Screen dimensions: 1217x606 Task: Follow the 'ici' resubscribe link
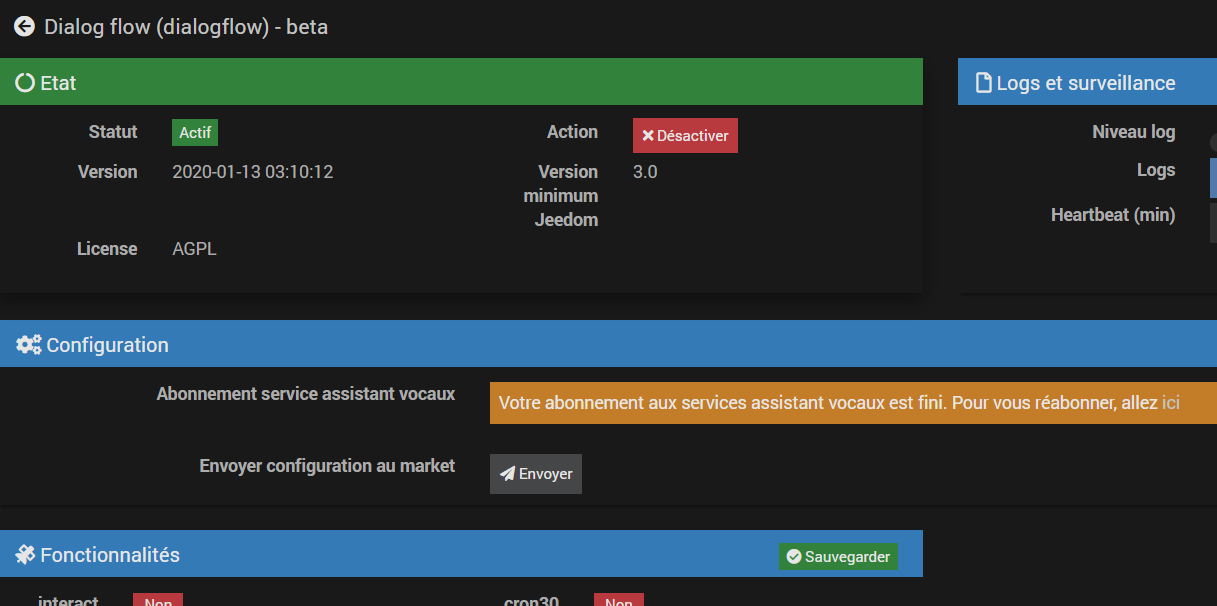click(x=1171, y=403)
